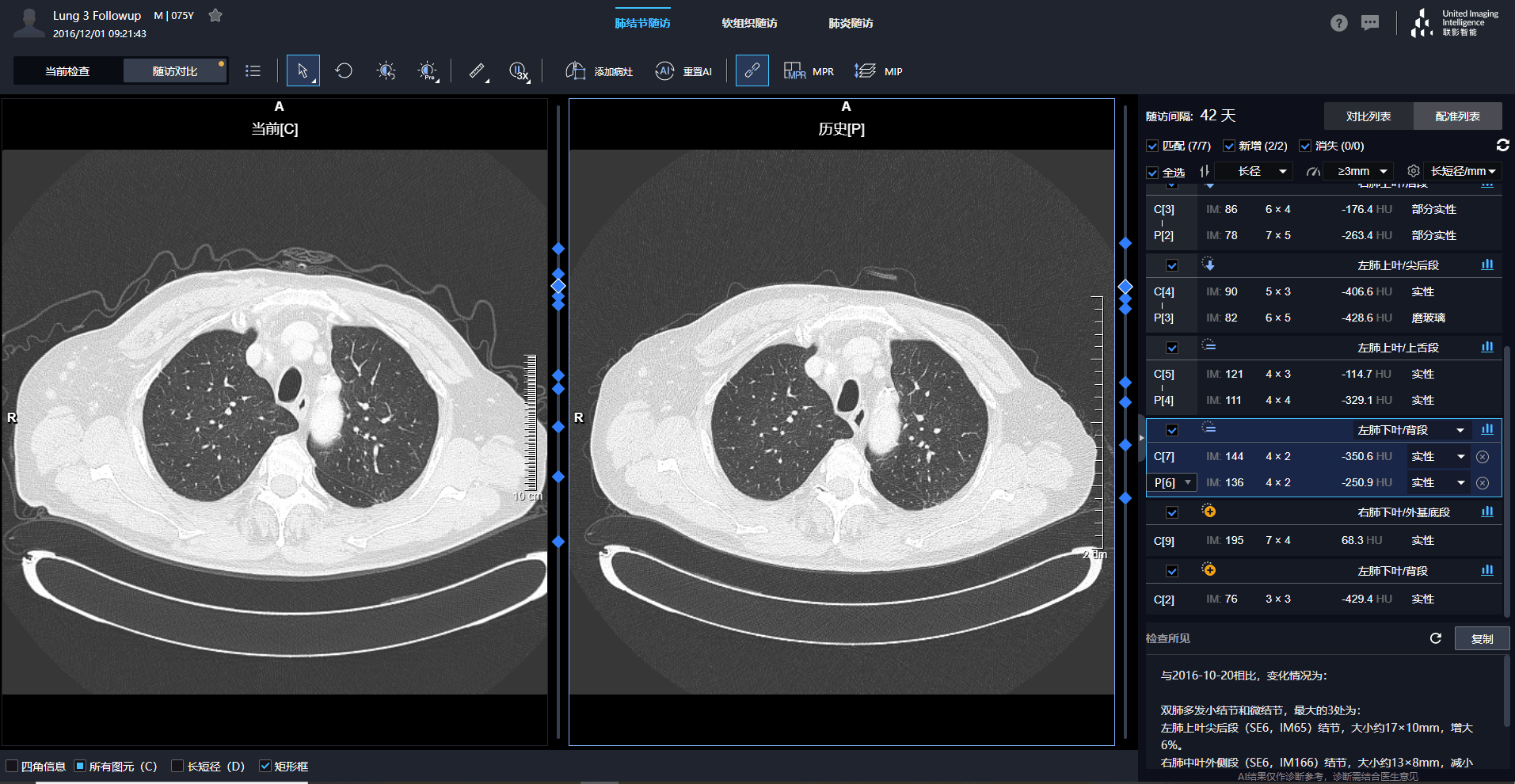Switch to 肺结节随访 tab
The image size is (1515, 784).
click(642, 23)
